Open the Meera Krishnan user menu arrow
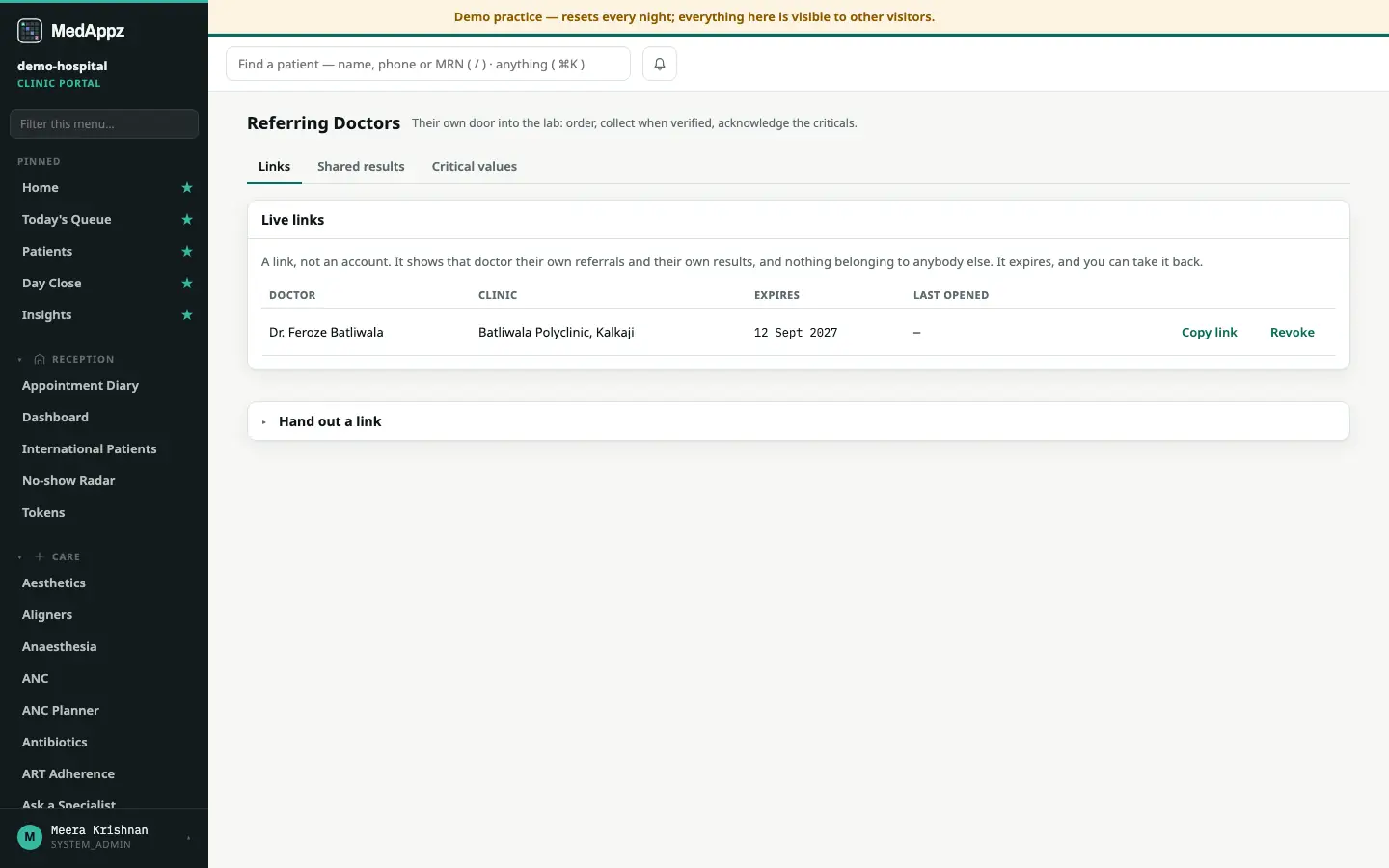Viewport: 1389px width, 868px height. tap(189, 838)
